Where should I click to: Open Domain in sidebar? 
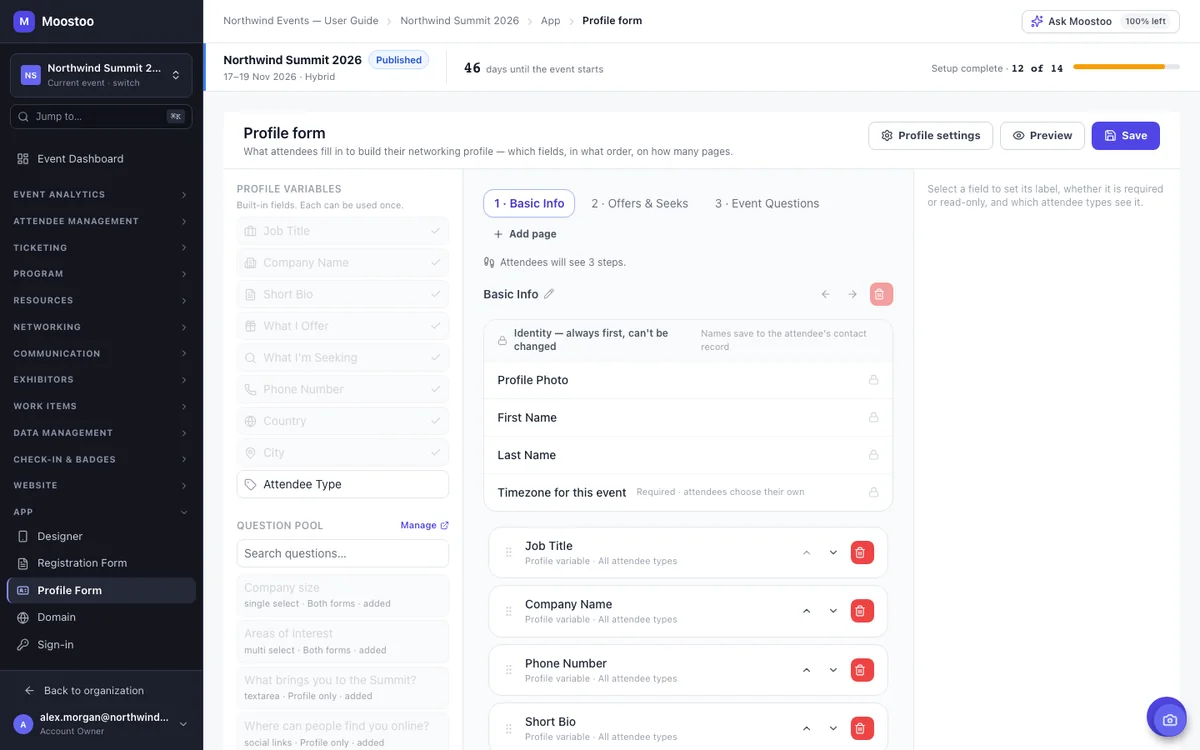pyautogui.click(x=101, y=617)
